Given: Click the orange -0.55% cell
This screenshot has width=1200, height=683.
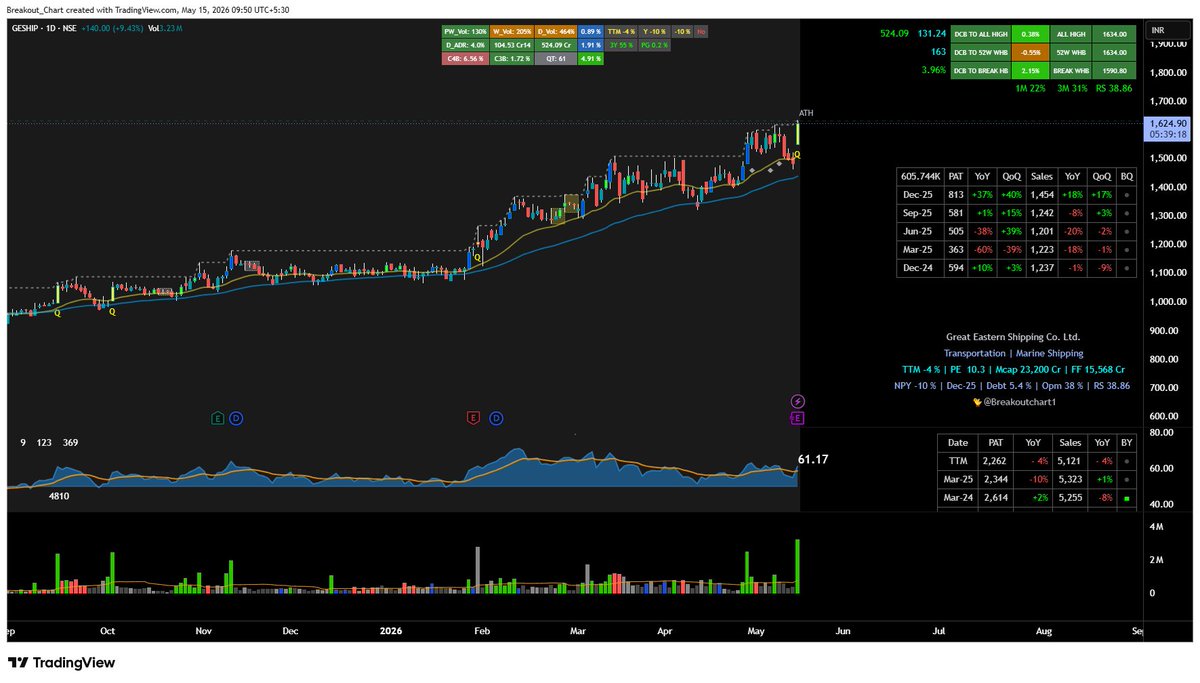Looking at the screenshot, I should [1028, 51].
